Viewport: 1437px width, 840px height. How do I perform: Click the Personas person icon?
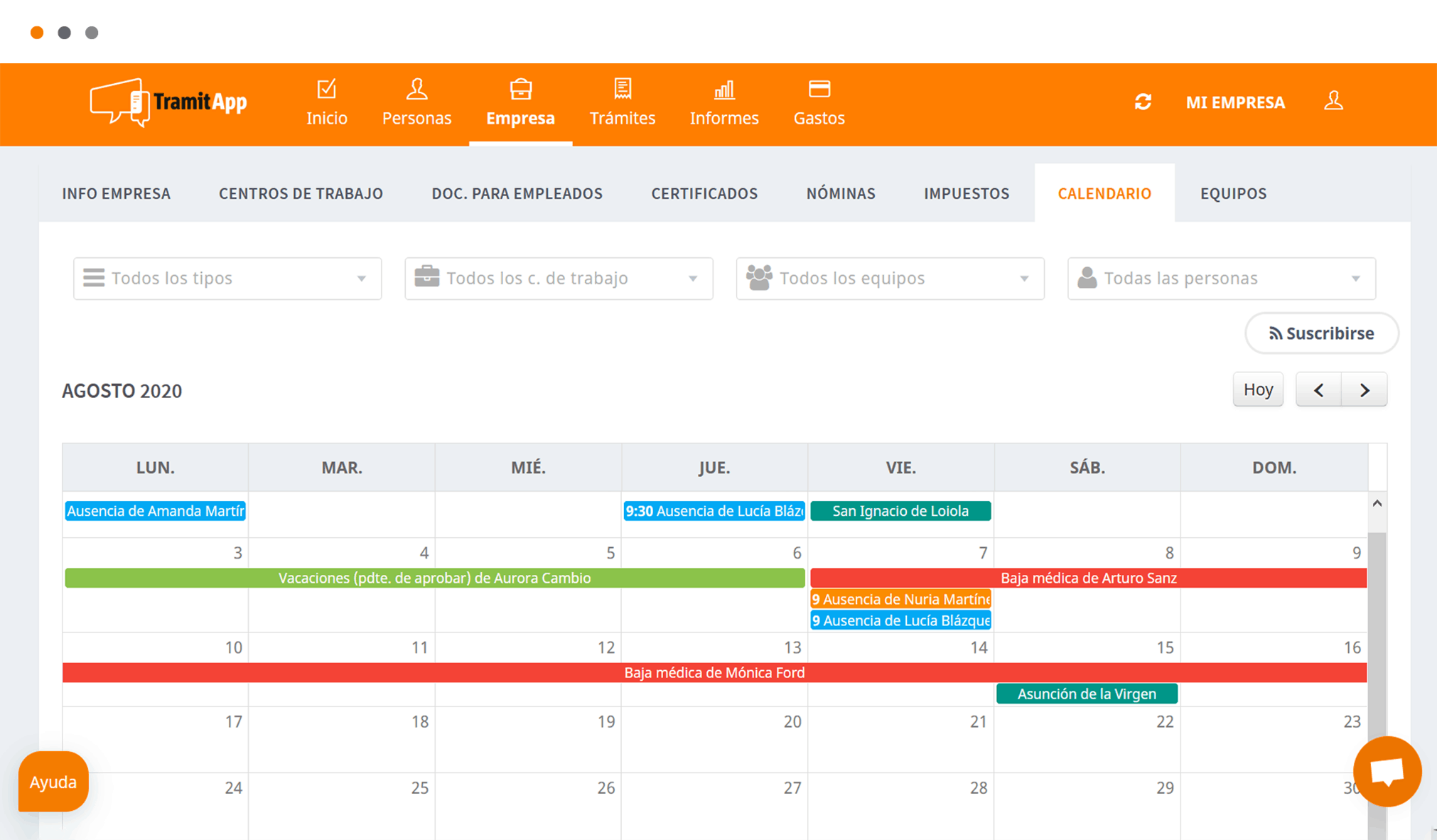pos(416,90)
